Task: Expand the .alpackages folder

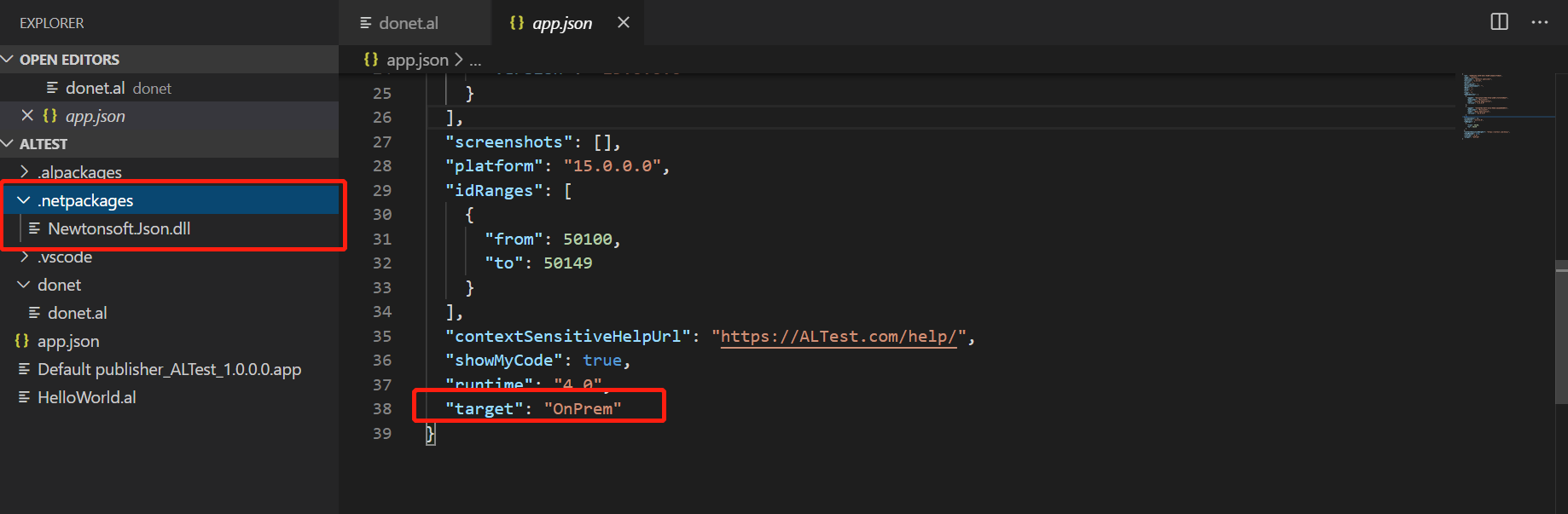Action: (24, 171)
